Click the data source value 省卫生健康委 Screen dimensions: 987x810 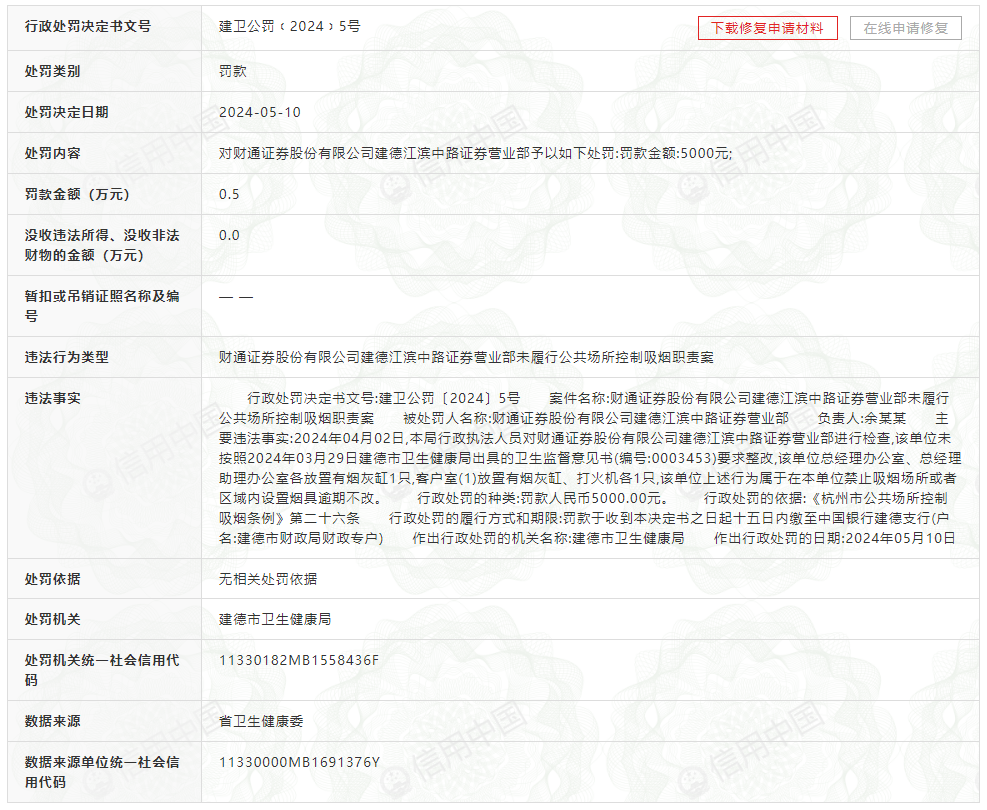pos(261,721)
